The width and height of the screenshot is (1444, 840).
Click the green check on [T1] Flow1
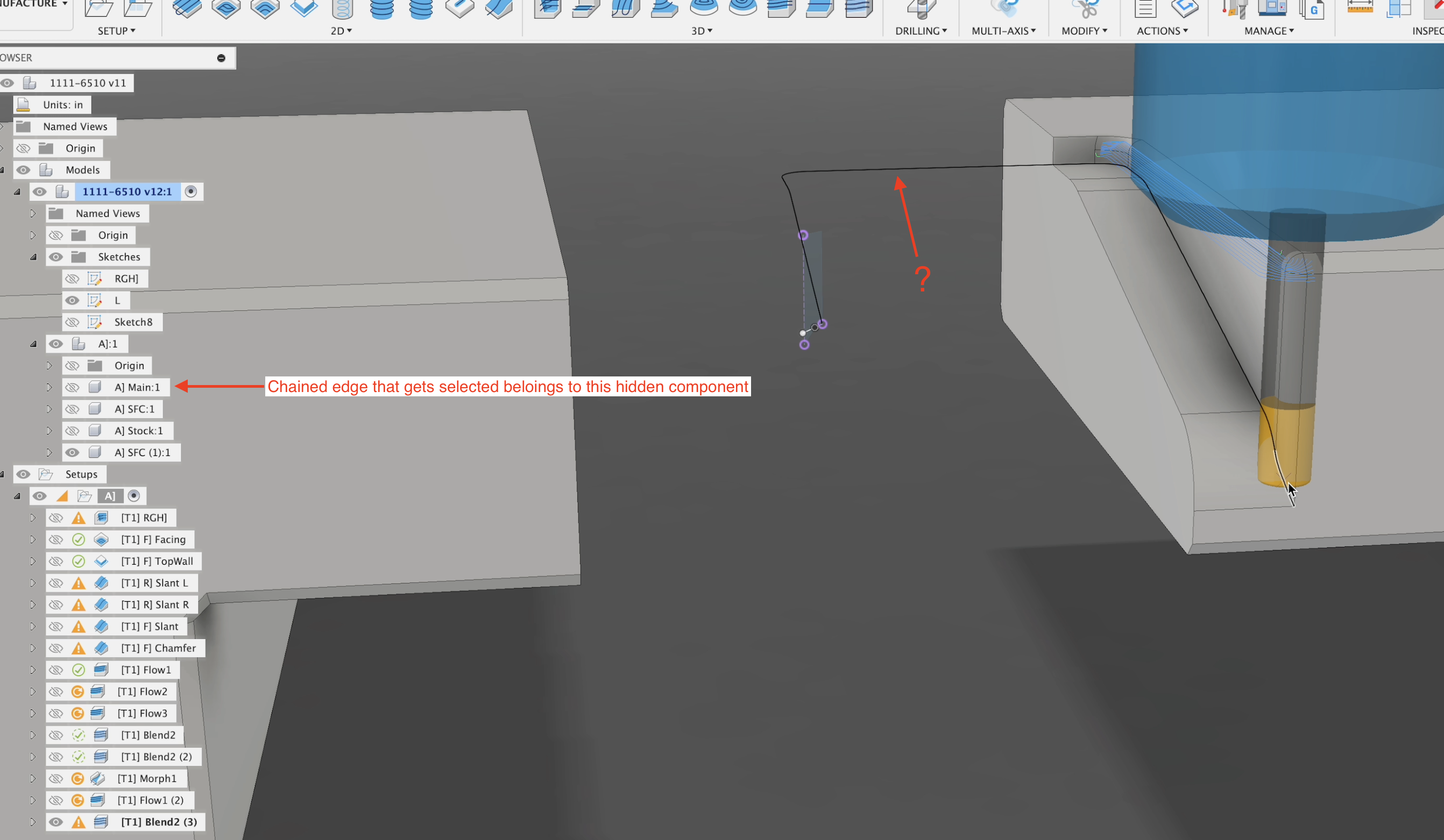(x=79, y=670)
